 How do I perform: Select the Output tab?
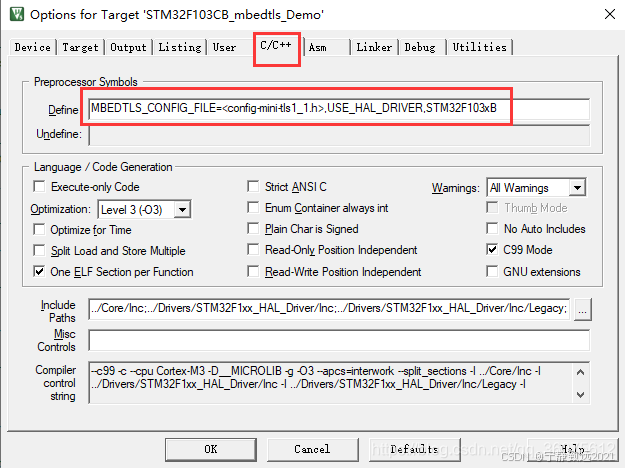(x=128, y=47)
